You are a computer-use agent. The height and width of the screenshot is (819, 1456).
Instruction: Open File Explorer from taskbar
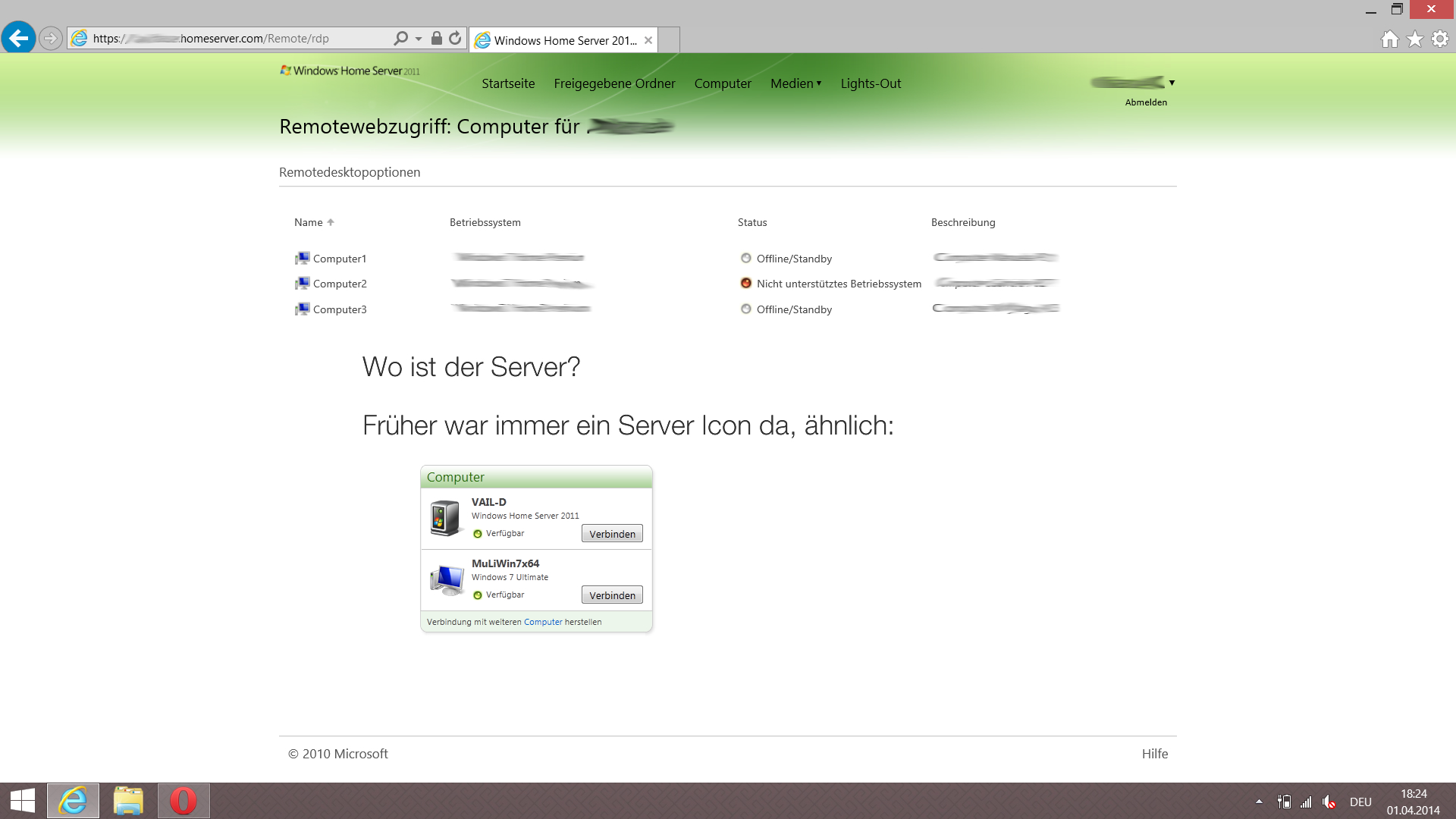click(x=128, y=801)
